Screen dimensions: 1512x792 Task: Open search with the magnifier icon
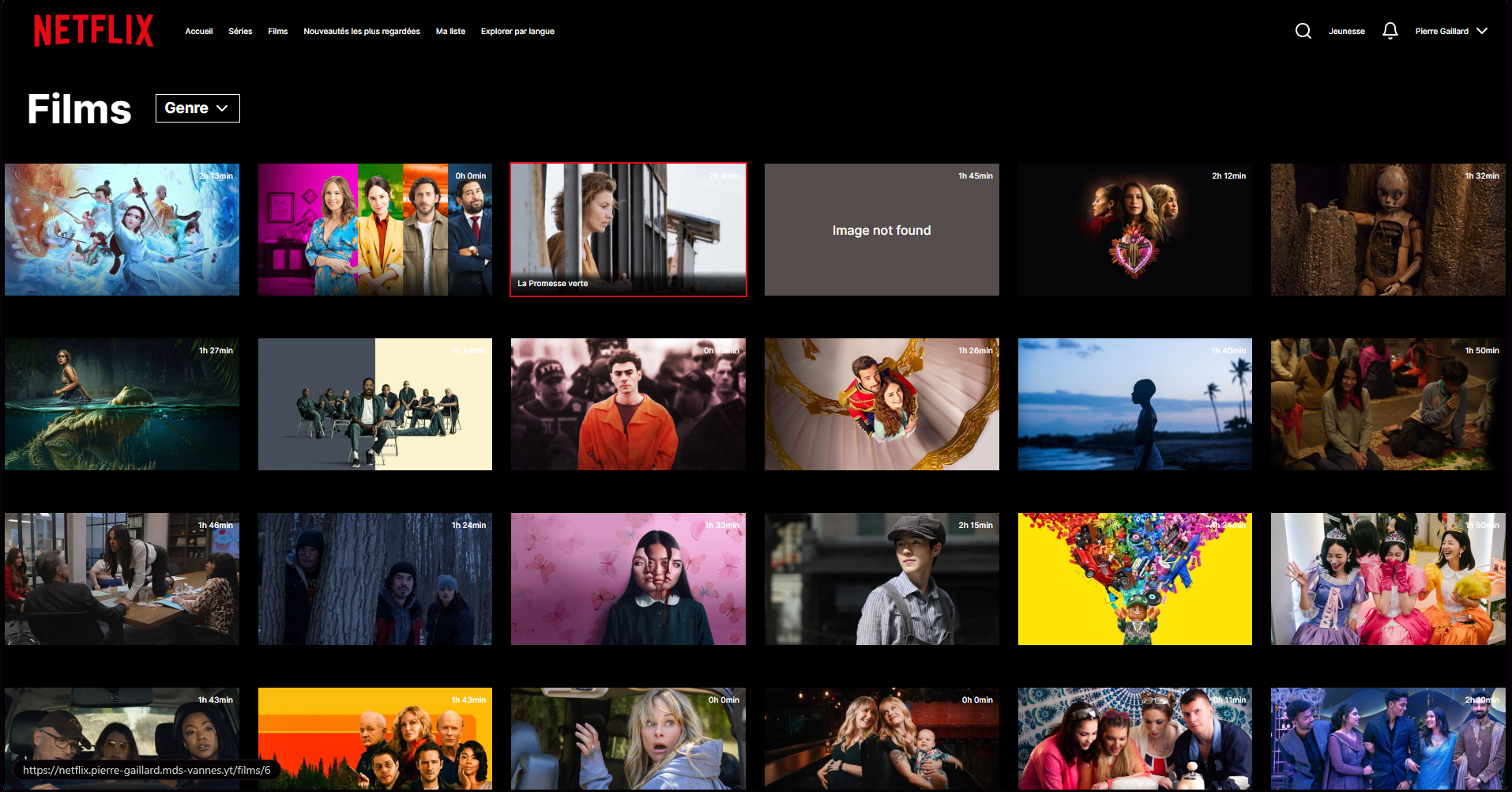[x=1303, y=31]
